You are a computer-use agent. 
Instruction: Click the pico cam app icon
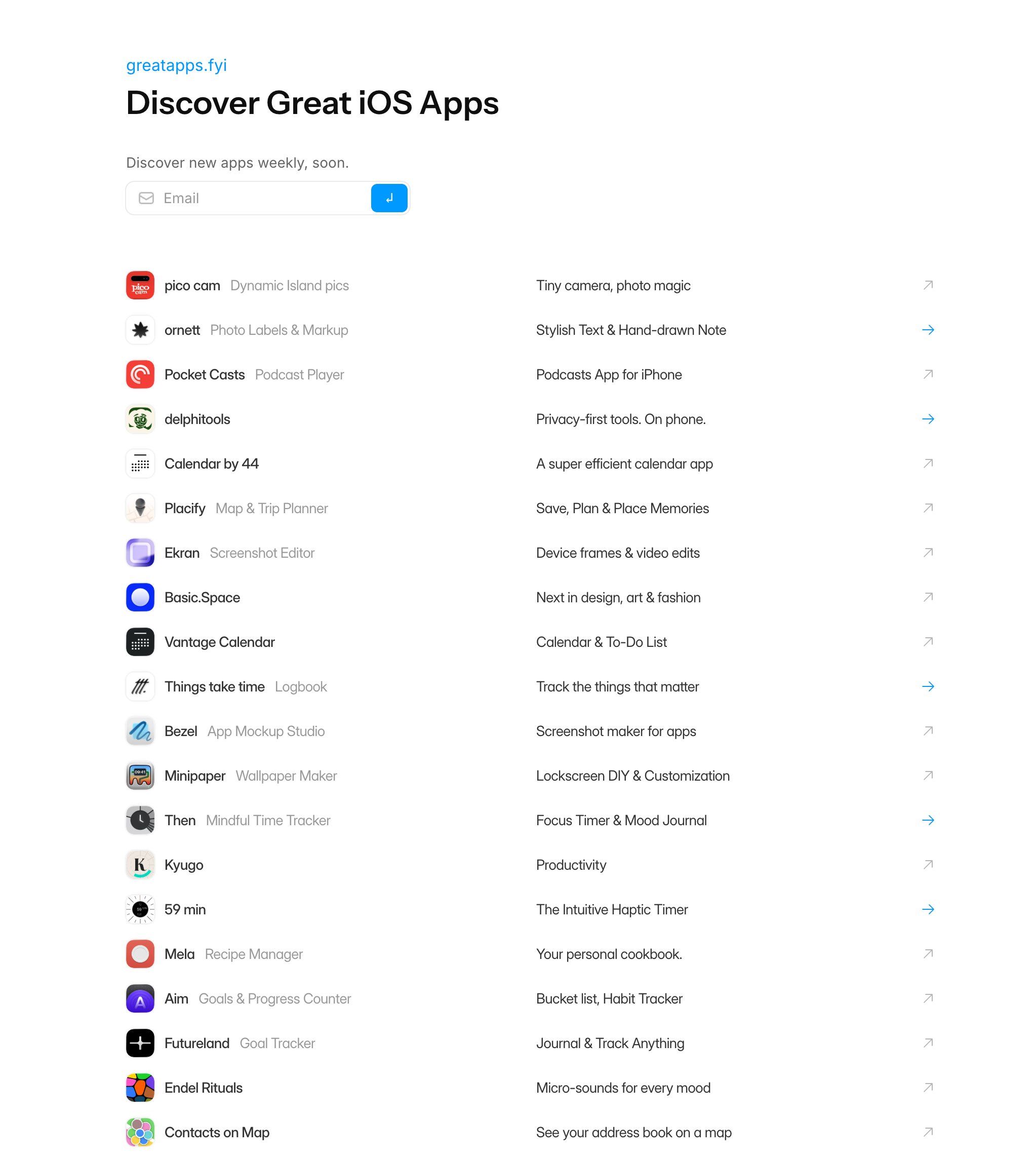click(x=140, y=285)
